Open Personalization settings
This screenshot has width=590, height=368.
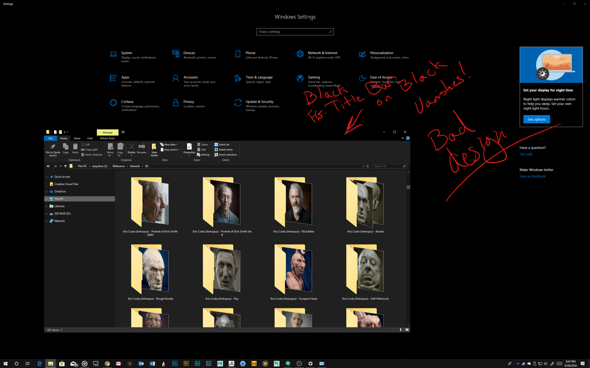(x=384, y=55)
